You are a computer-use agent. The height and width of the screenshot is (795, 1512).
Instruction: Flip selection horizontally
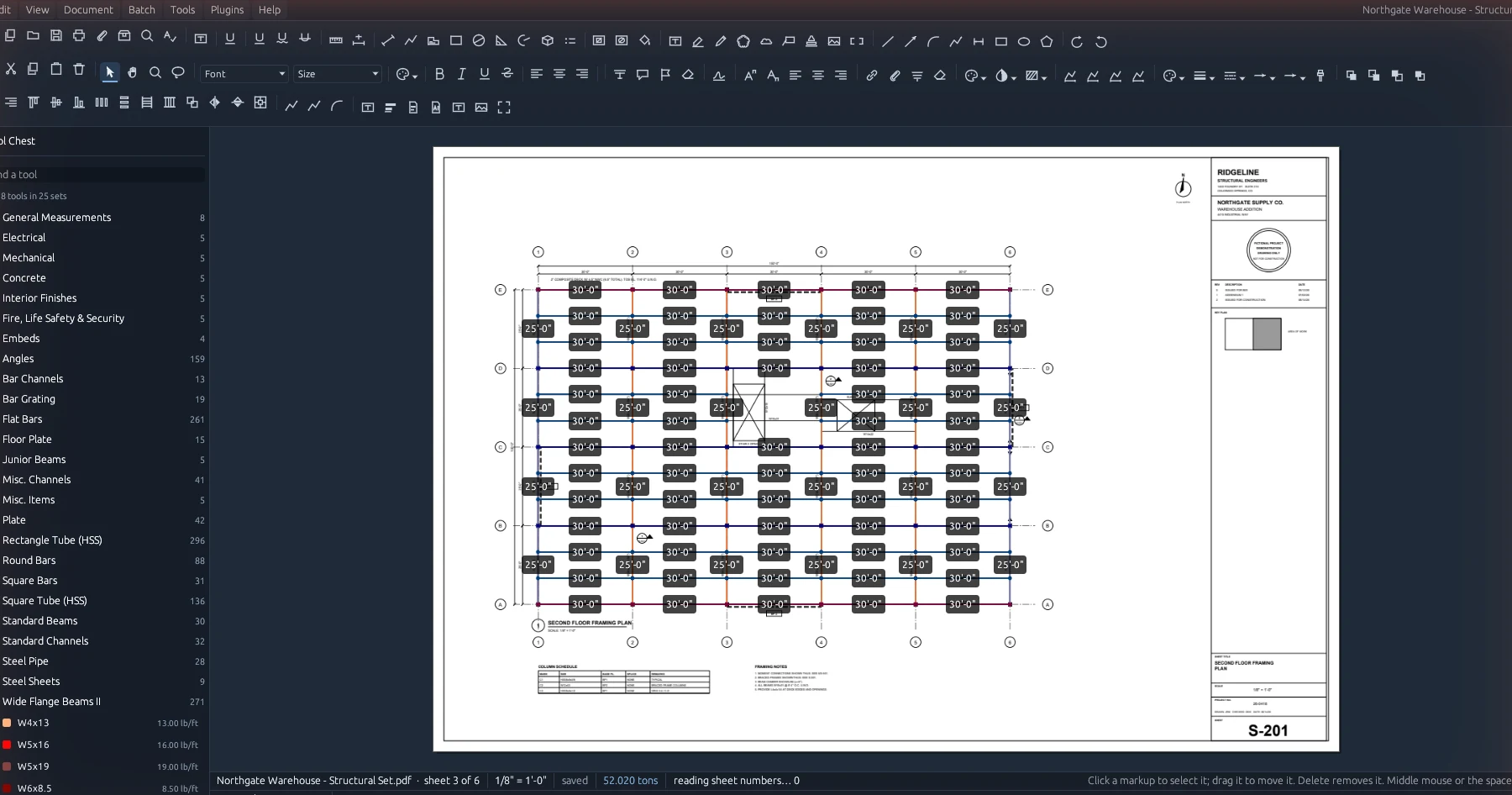point(215,103)
